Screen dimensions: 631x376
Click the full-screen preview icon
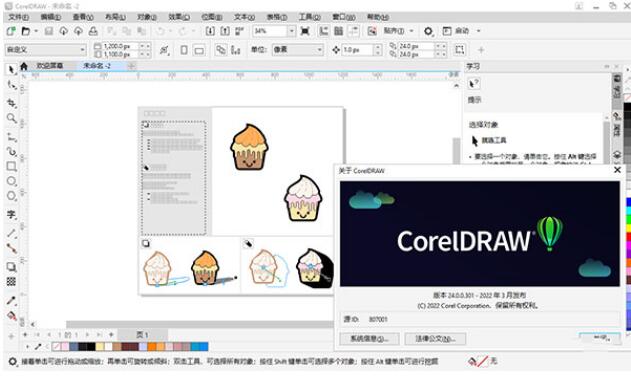click(x=305, y=31)
